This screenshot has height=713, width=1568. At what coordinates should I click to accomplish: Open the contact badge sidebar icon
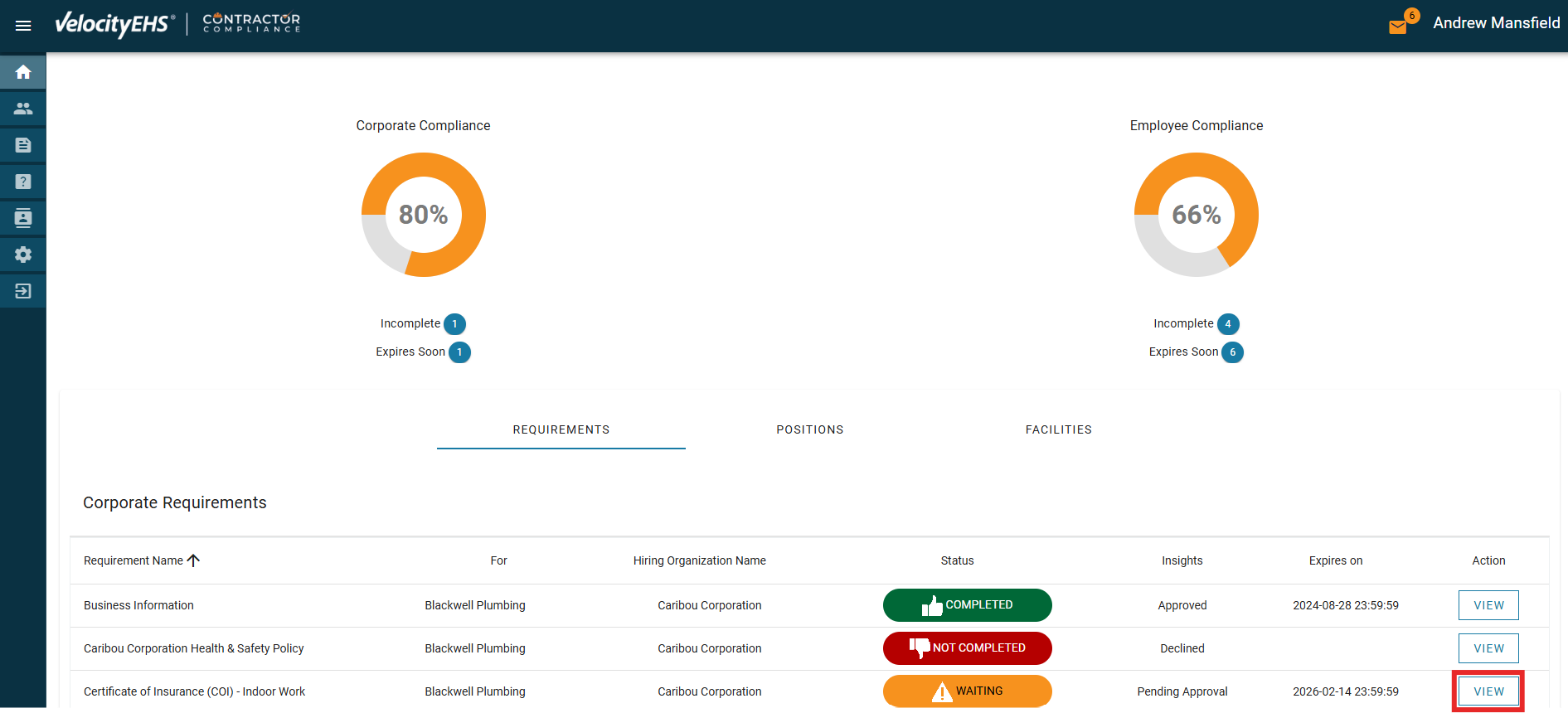point(23,218)
